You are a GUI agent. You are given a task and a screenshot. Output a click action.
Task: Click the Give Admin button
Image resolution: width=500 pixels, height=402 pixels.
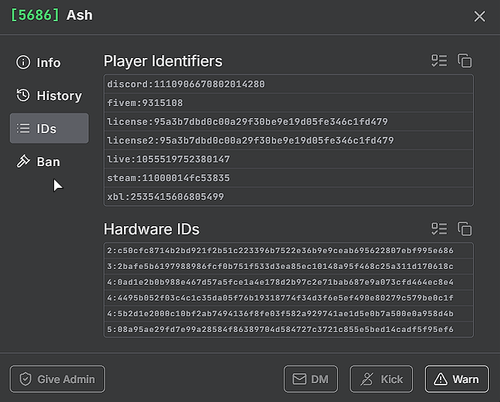coord(57,379)
